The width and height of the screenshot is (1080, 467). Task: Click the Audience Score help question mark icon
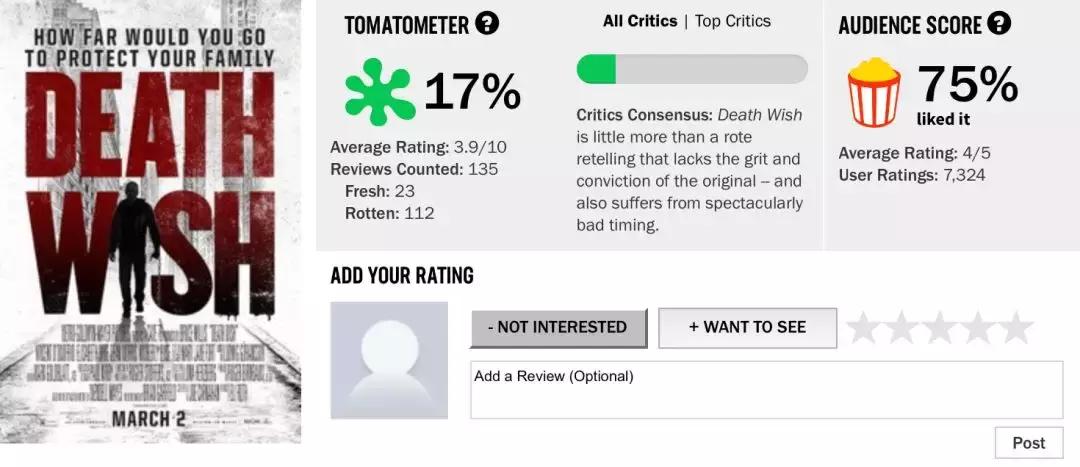tap(998, 23)
